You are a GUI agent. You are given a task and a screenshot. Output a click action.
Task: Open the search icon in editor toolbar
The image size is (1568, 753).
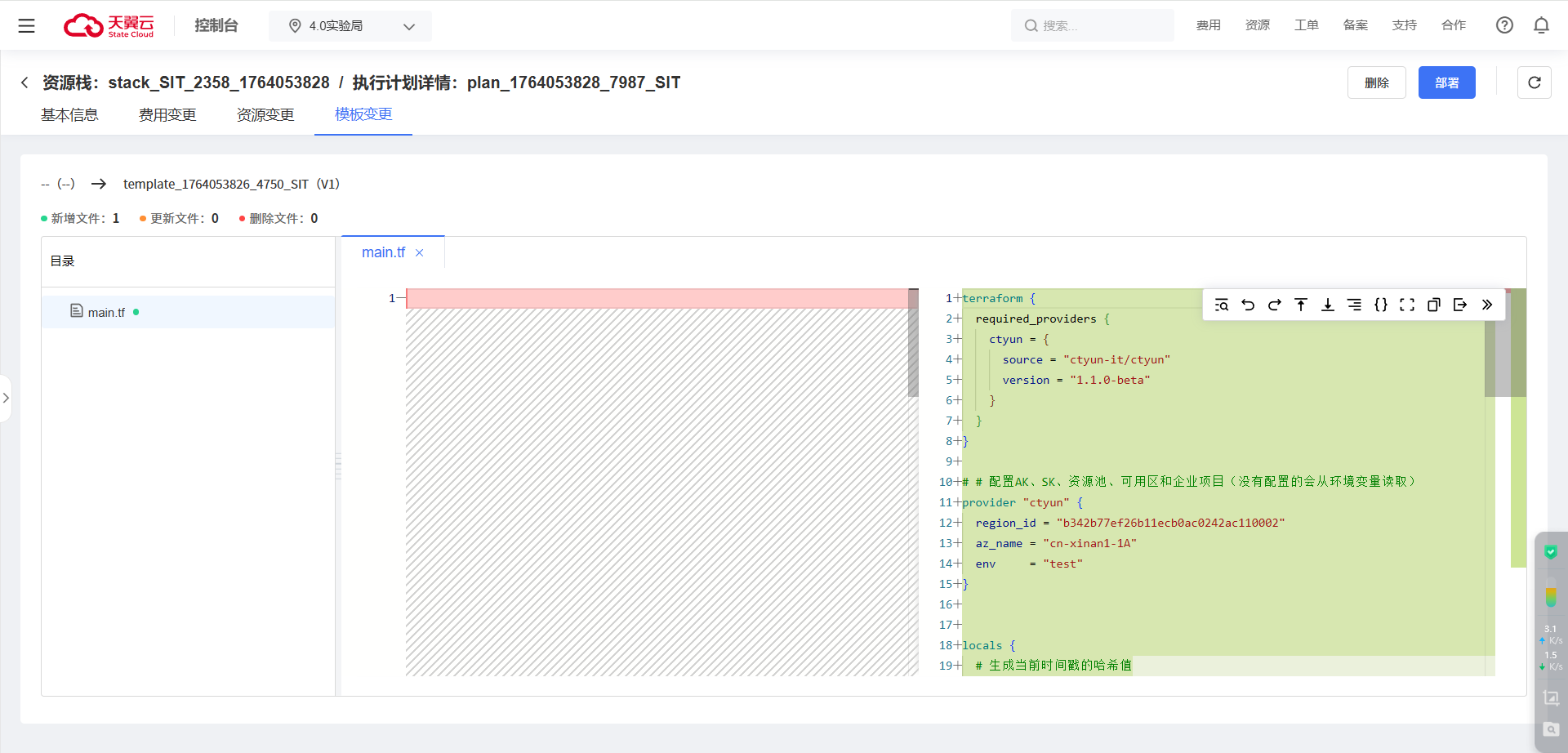1221,305
